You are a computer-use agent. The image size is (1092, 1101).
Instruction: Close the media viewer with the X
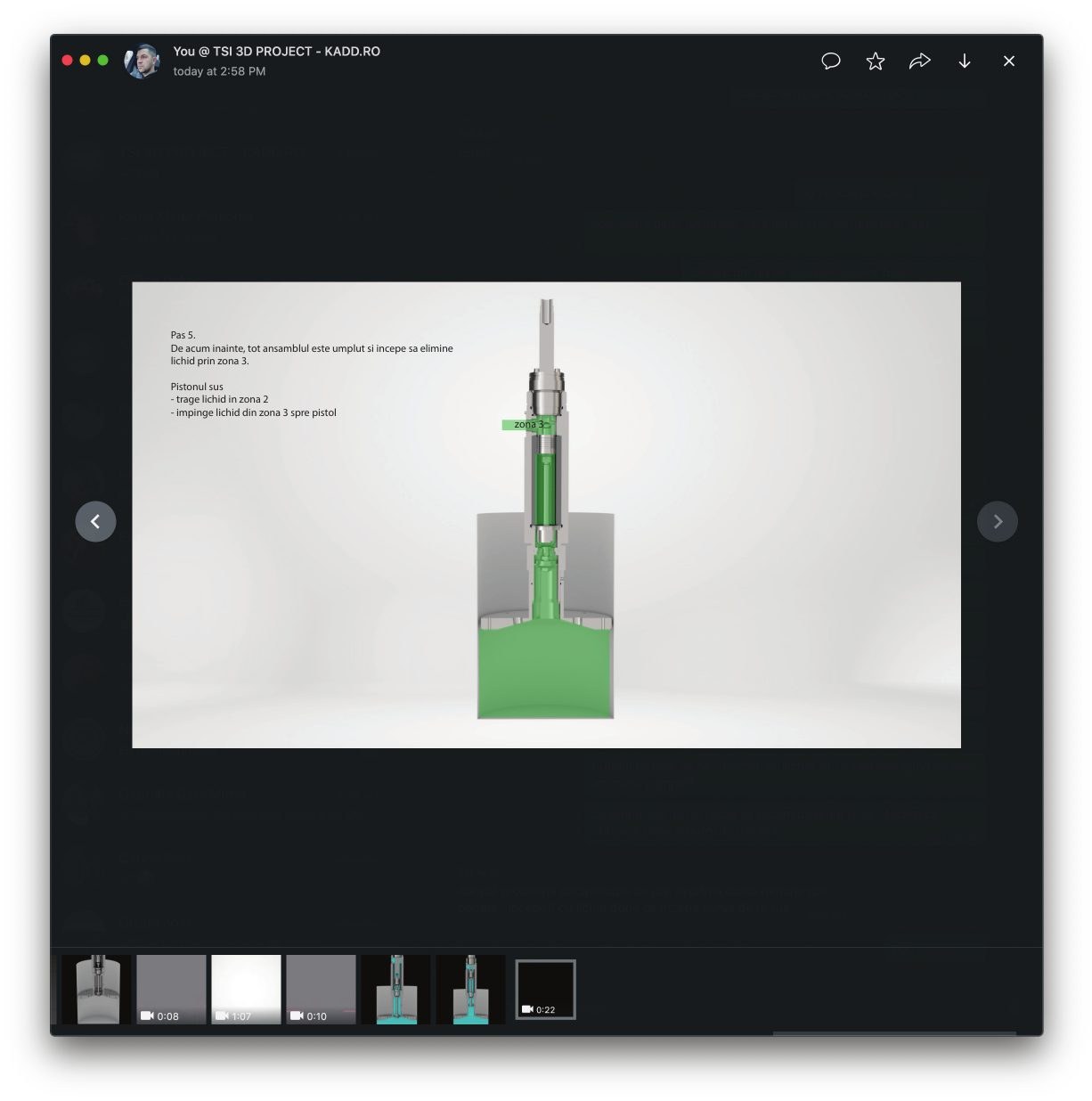(1008, 61)
